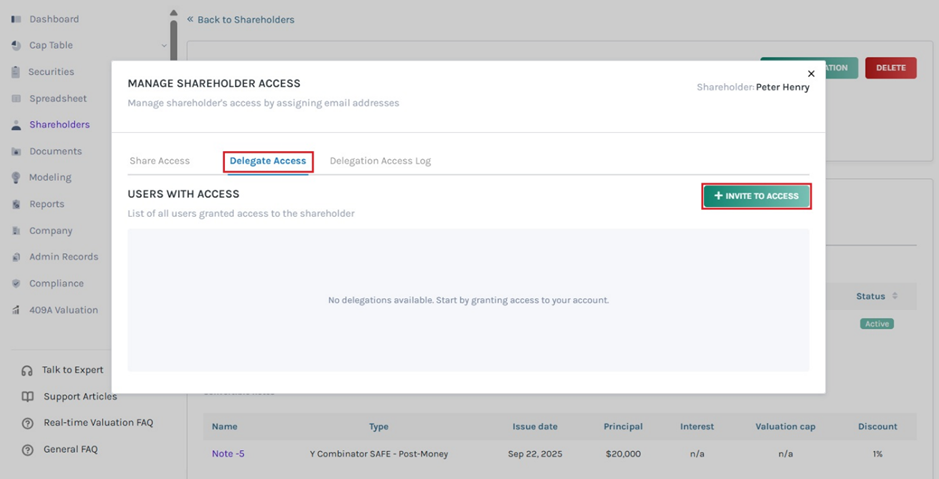Open the Delegation Access Log tab

pyautogui.click(x=380, y=161)
